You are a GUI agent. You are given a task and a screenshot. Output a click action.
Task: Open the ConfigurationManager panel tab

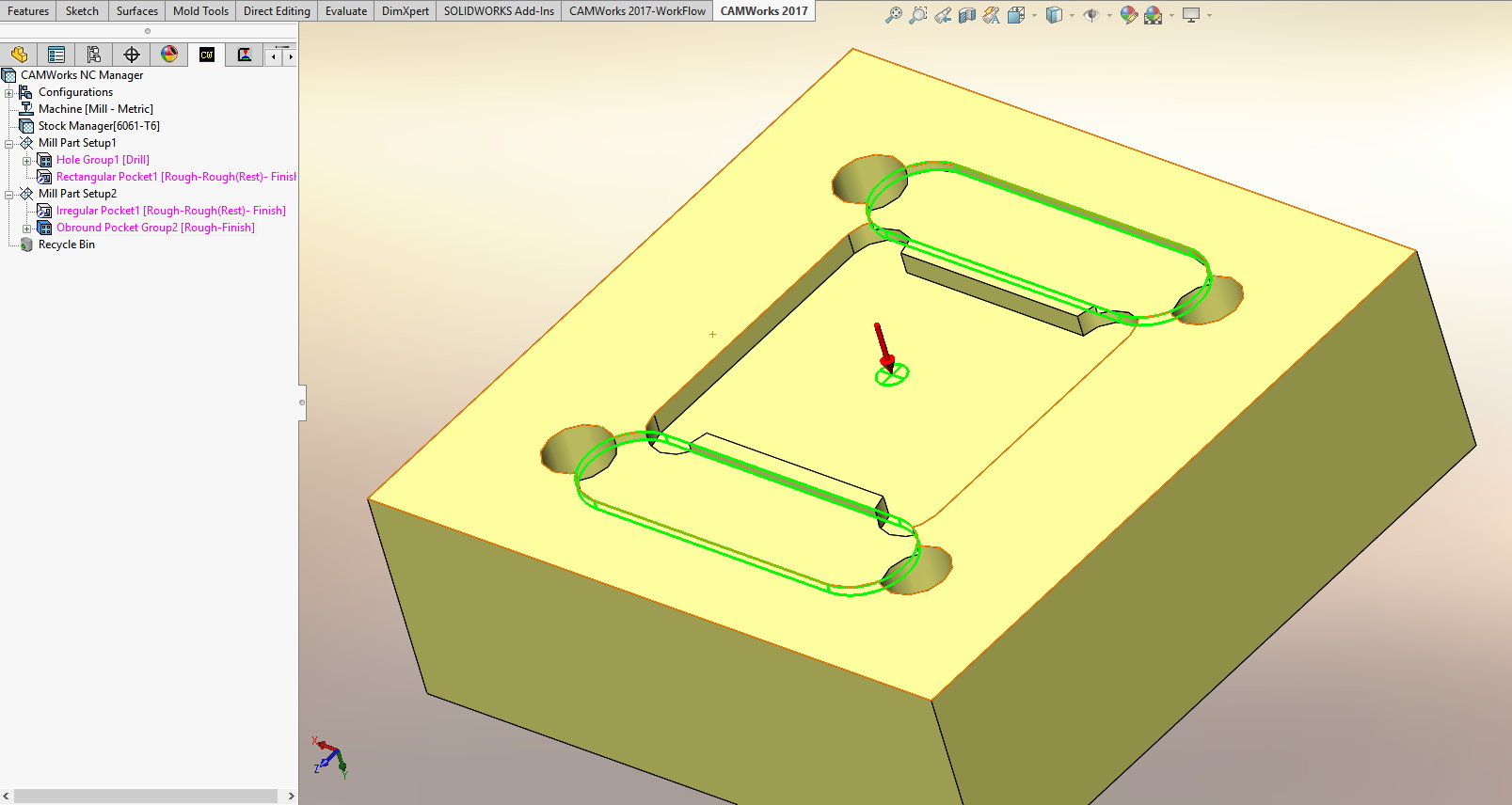click(94, 55)
